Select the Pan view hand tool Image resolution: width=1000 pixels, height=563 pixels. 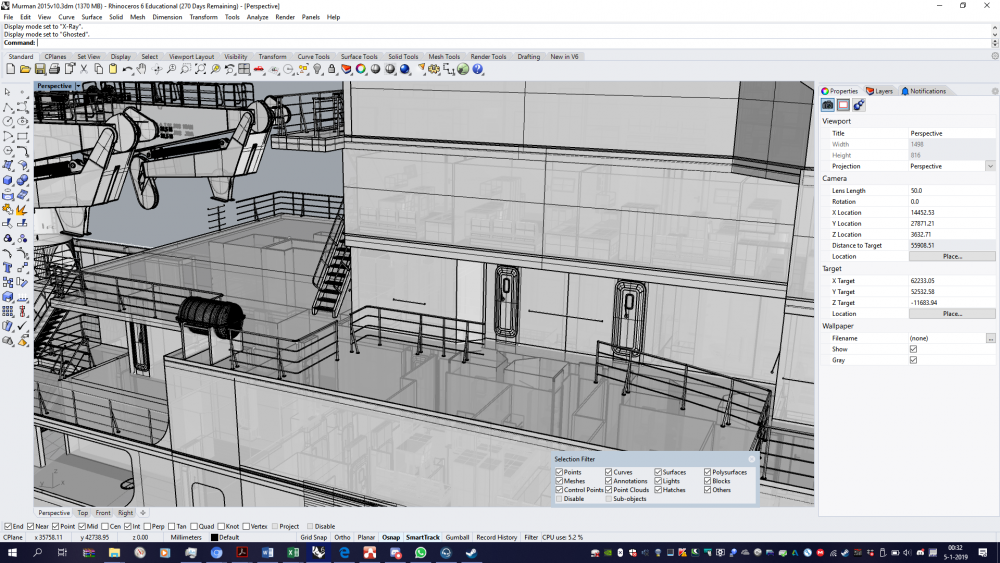pyautogui.click(x=142, y=70)
